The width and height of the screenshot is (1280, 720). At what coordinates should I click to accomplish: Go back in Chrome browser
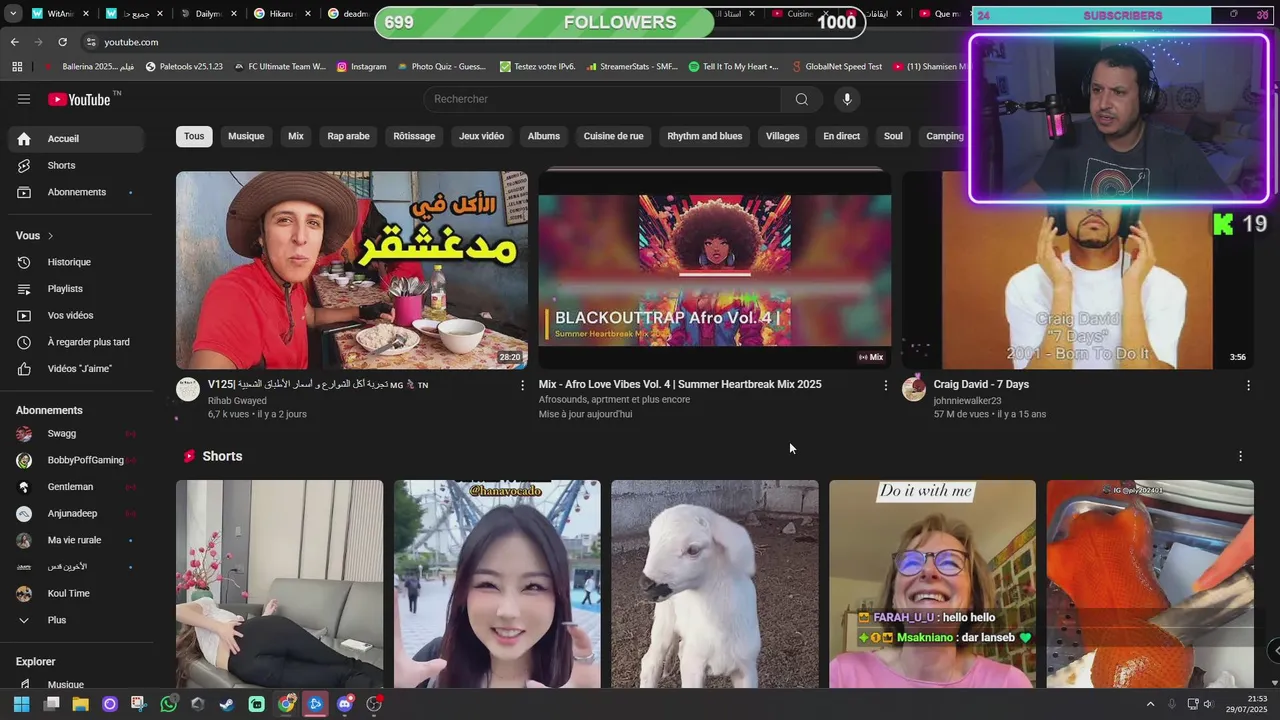(14, 42)
